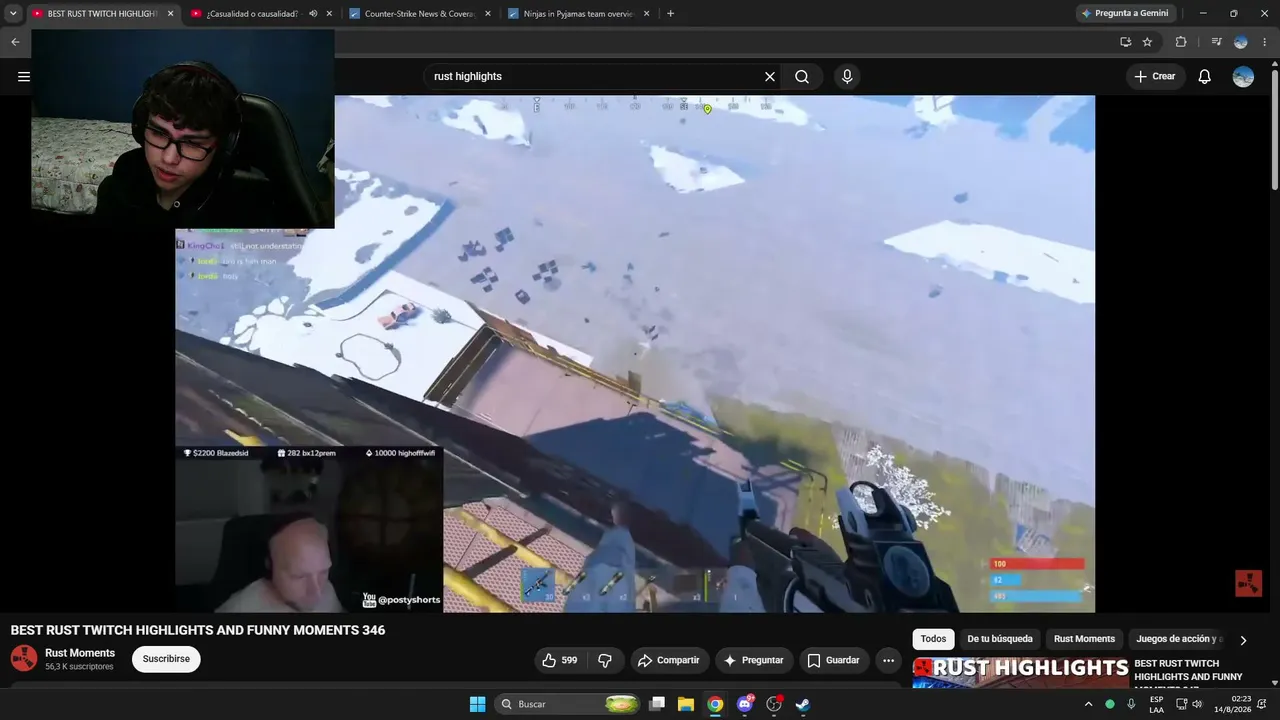Open the taskbar volume control
1280x720 pixels.
pyautogui.click(x=1197, y=704)
